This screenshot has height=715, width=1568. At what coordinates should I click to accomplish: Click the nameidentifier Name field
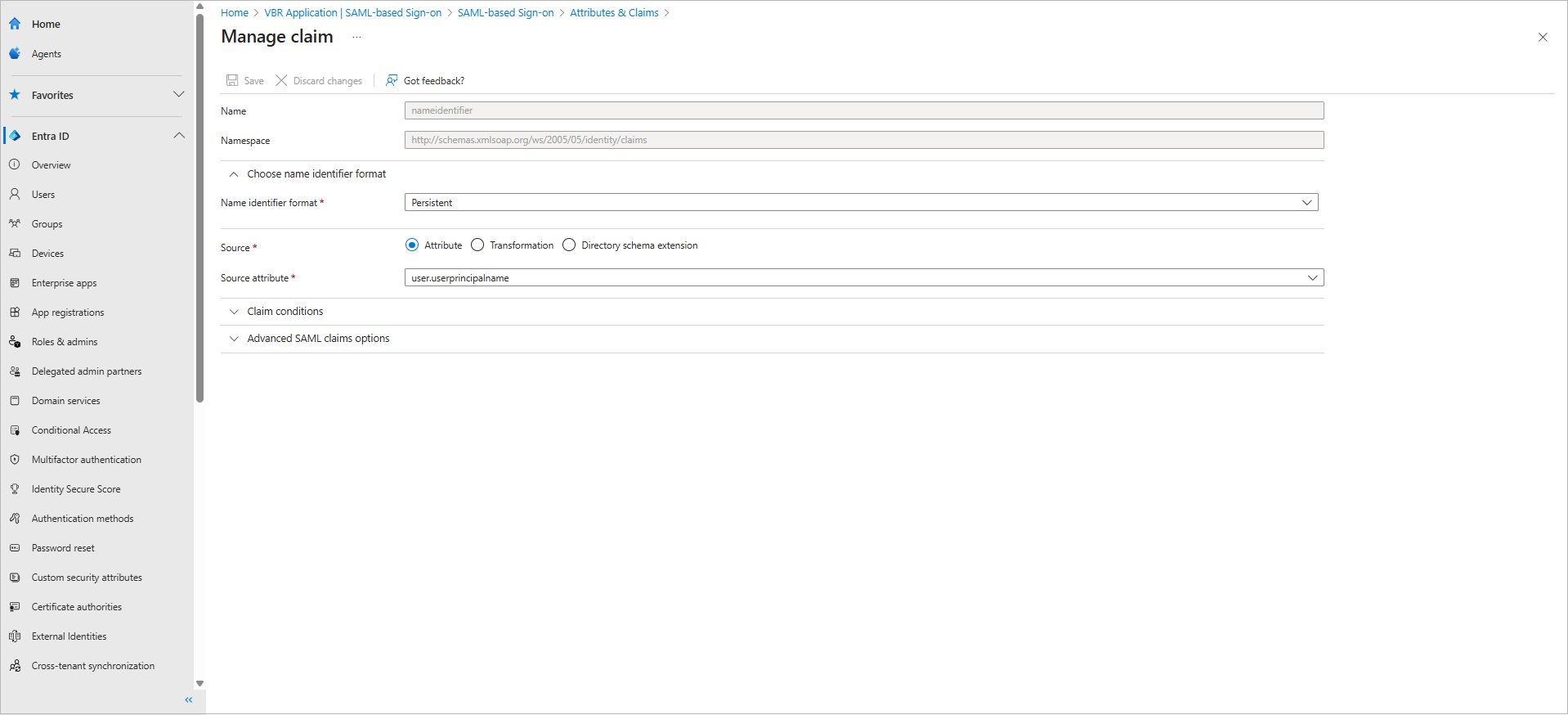coord(864,110)
